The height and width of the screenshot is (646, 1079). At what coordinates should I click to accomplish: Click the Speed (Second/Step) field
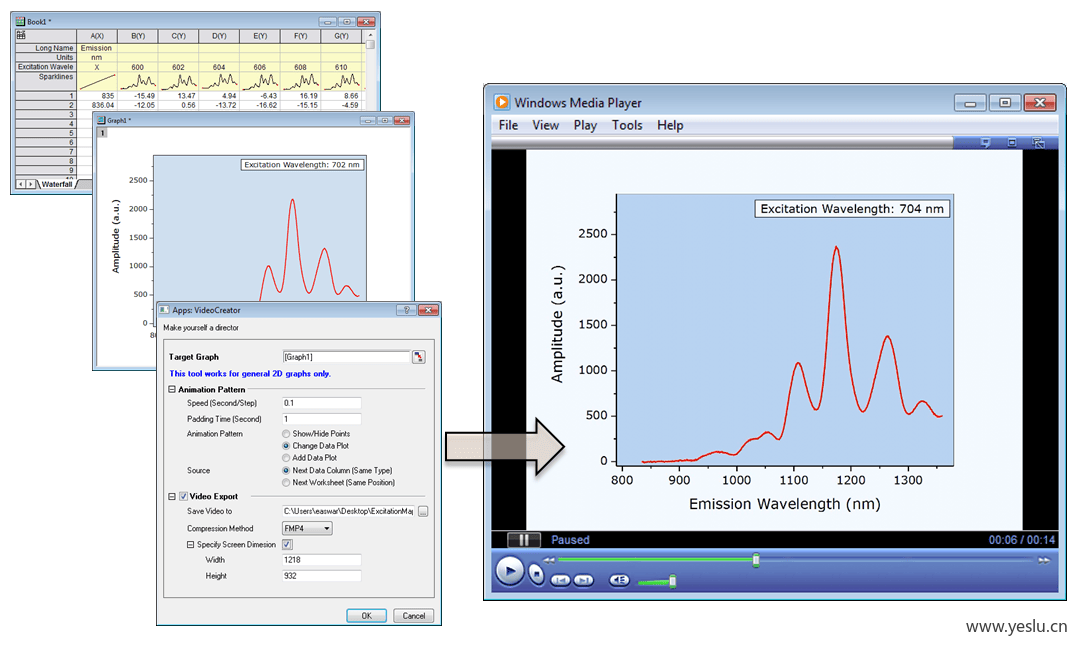click(321, 403)
